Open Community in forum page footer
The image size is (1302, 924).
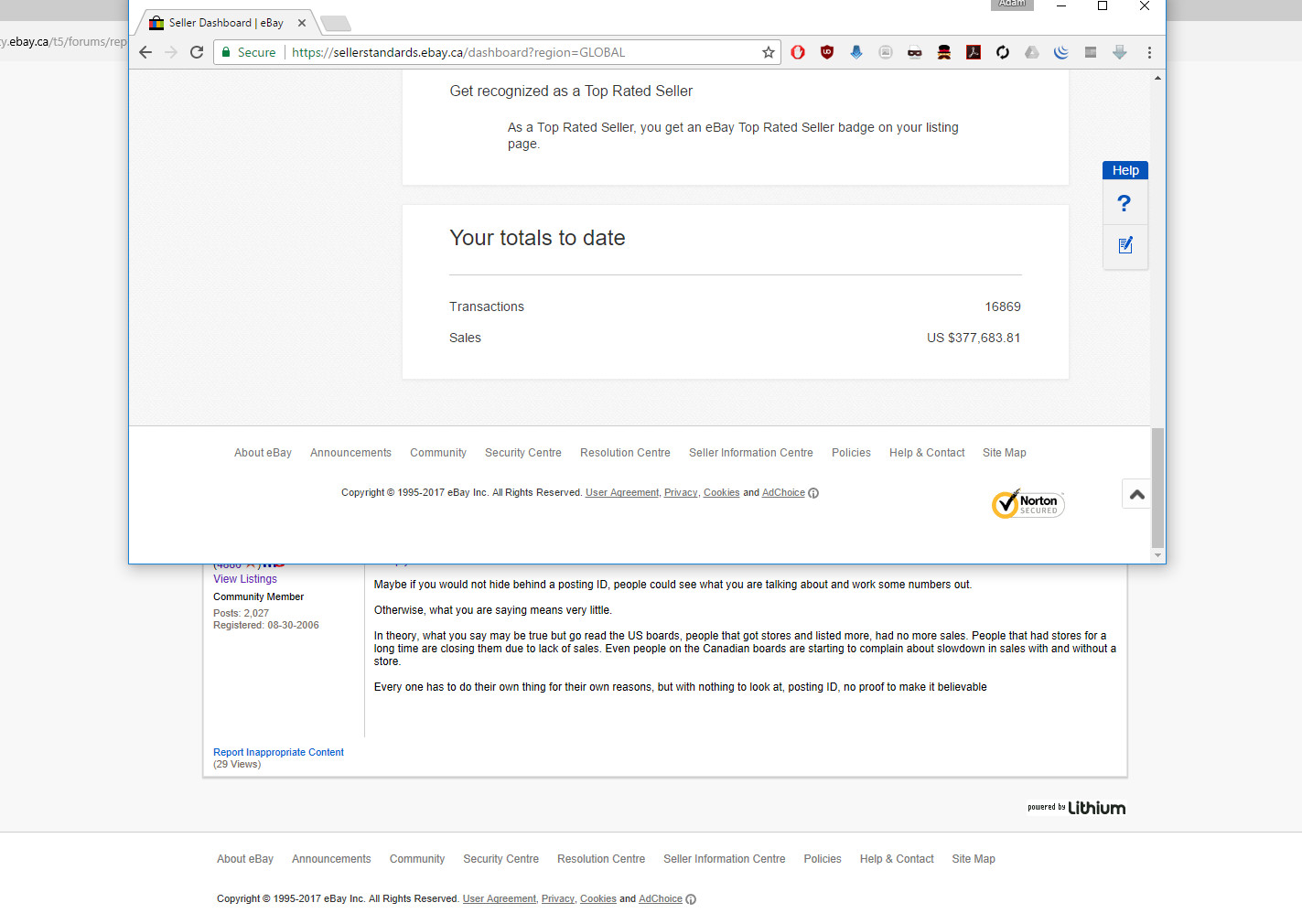[417, 859]
